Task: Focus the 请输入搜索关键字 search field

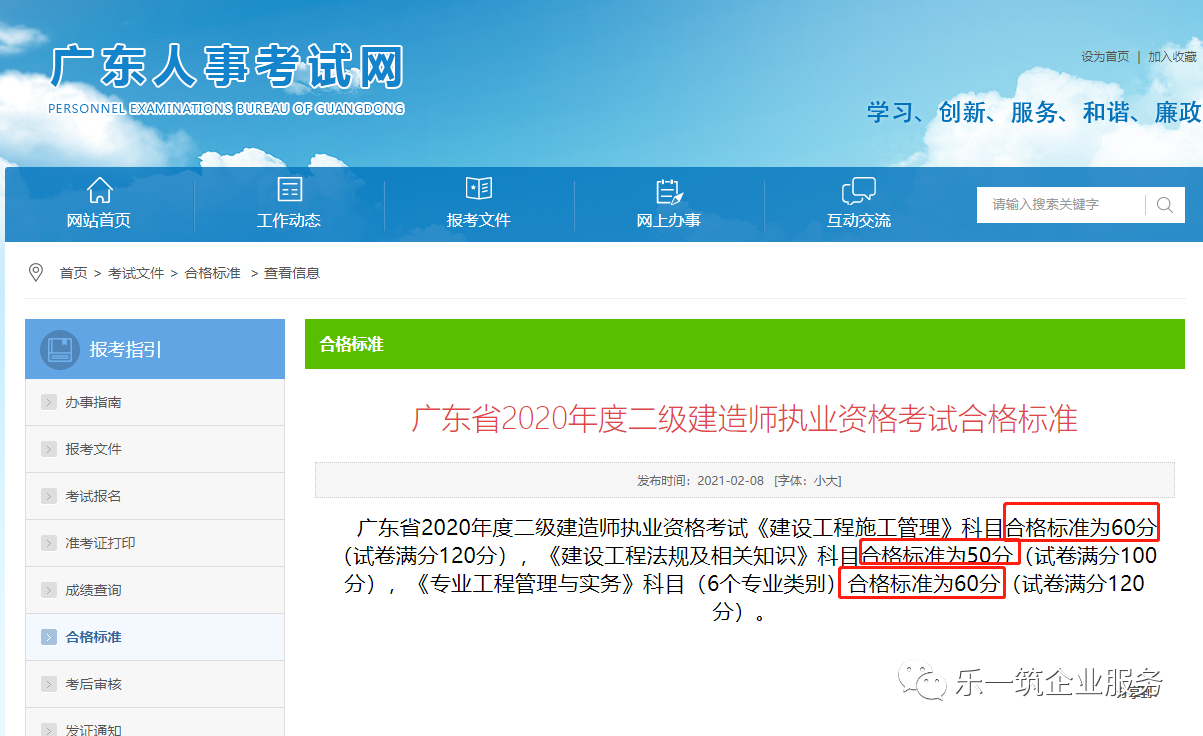Action: click(1060, 205)
